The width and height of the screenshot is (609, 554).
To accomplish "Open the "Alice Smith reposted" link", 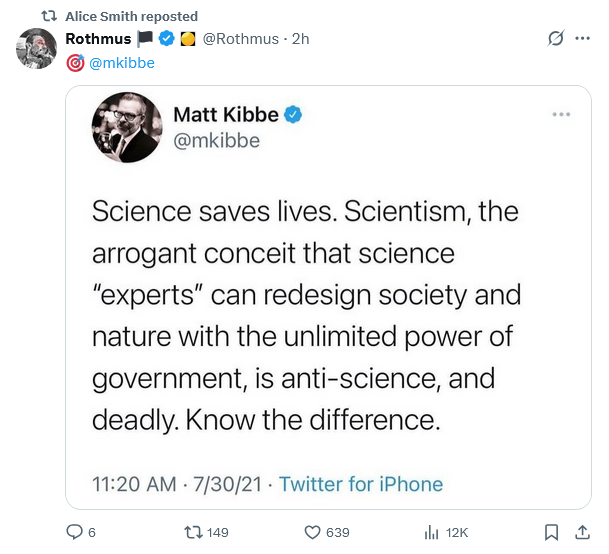I will click(x=131, y=16).
